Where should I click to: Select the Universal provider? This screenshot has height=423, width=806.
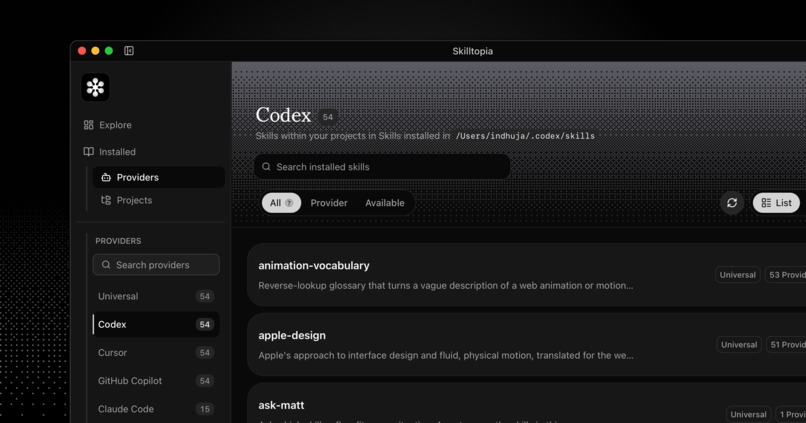pos(156,296)
